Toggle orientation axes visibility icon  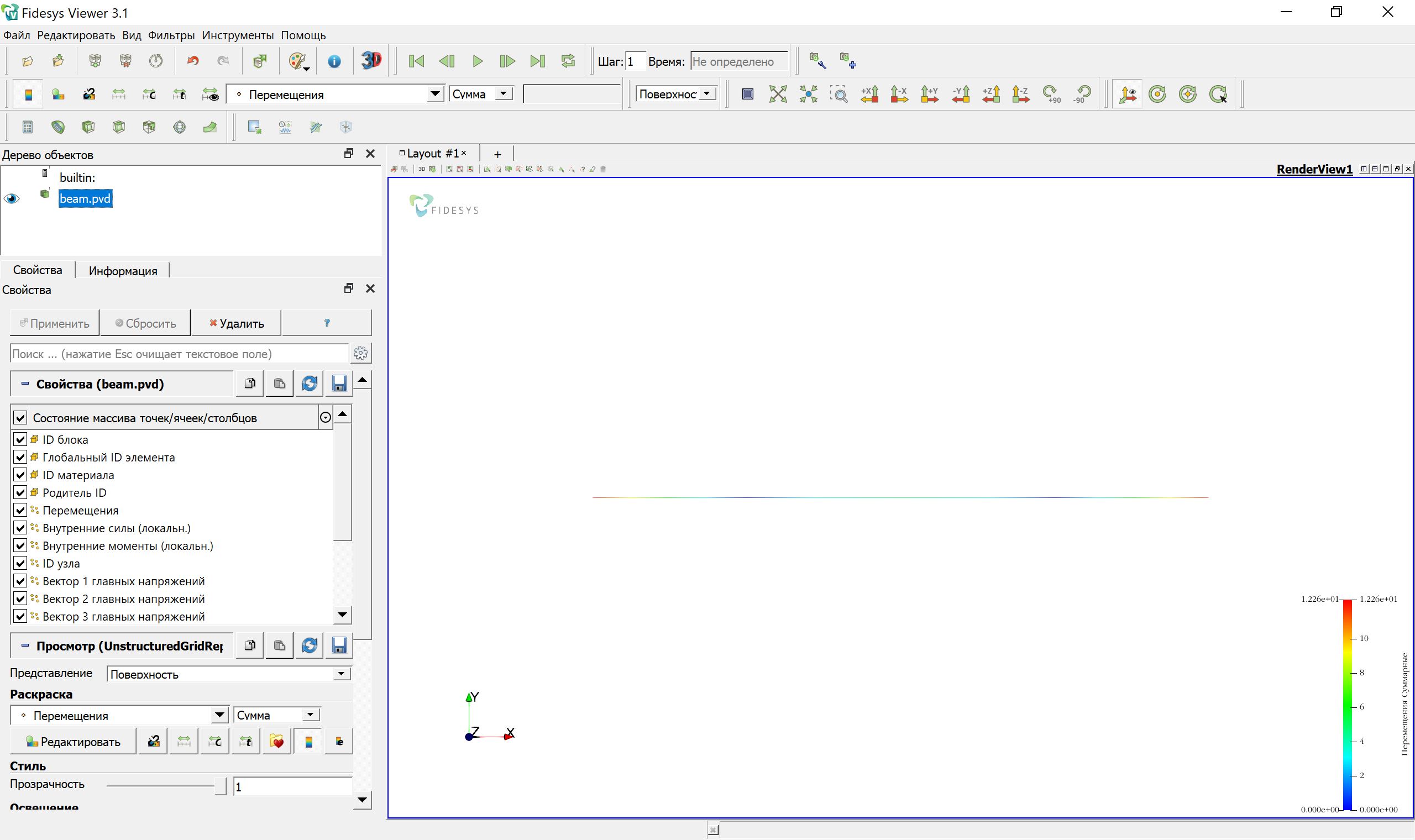[1128, 94]
